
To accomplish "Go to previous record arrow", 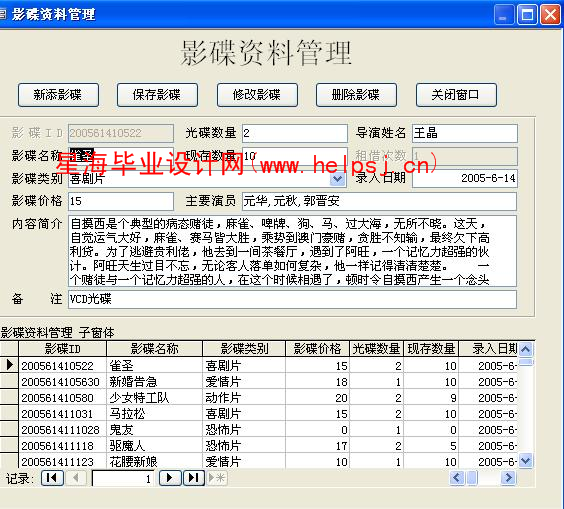I will pos(76,478).
